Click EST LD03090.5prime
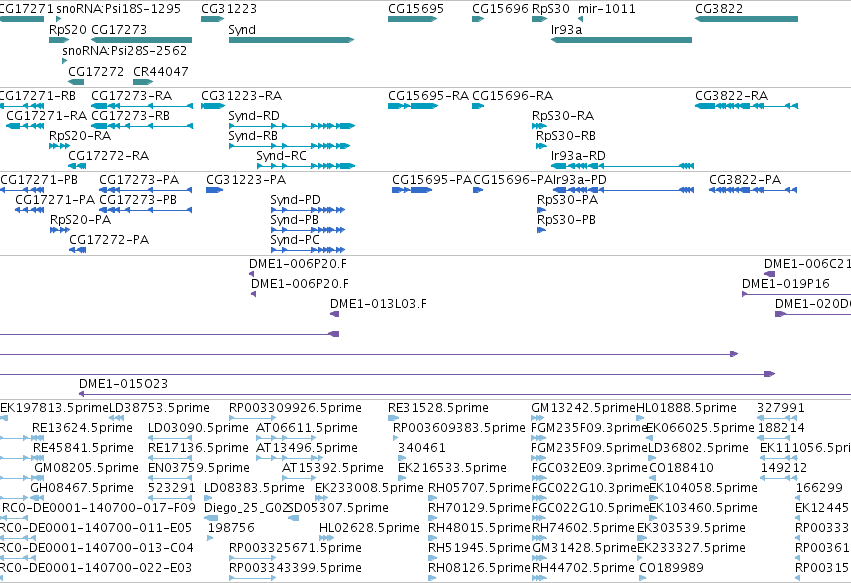Image resolution: width=851 pixels, height=583 pixels. click(x=172, y=438)
